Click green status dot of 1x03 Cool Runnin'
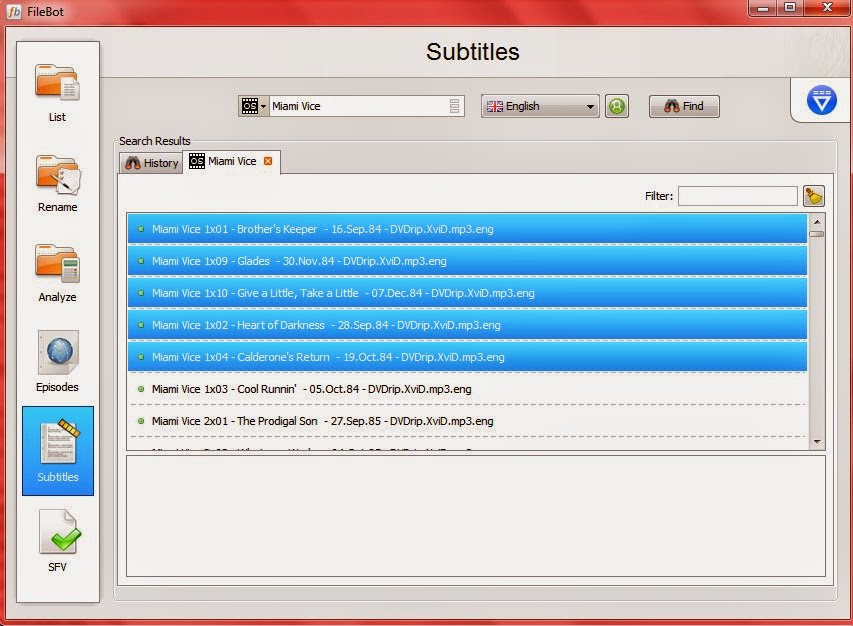The height and width of the screenshot is (626, 853). 141,389
